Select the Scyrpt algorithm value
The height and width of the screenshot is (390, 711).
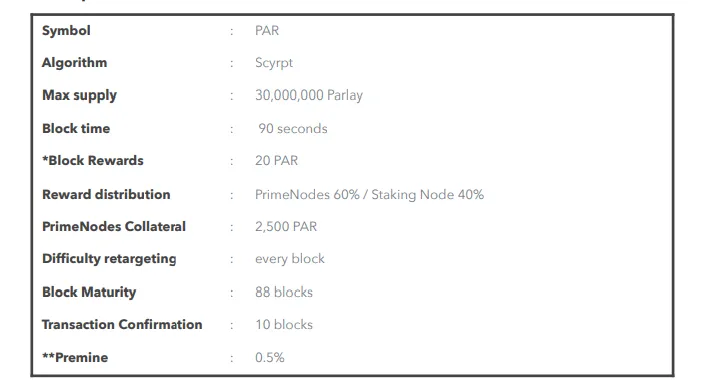(274, 63)
